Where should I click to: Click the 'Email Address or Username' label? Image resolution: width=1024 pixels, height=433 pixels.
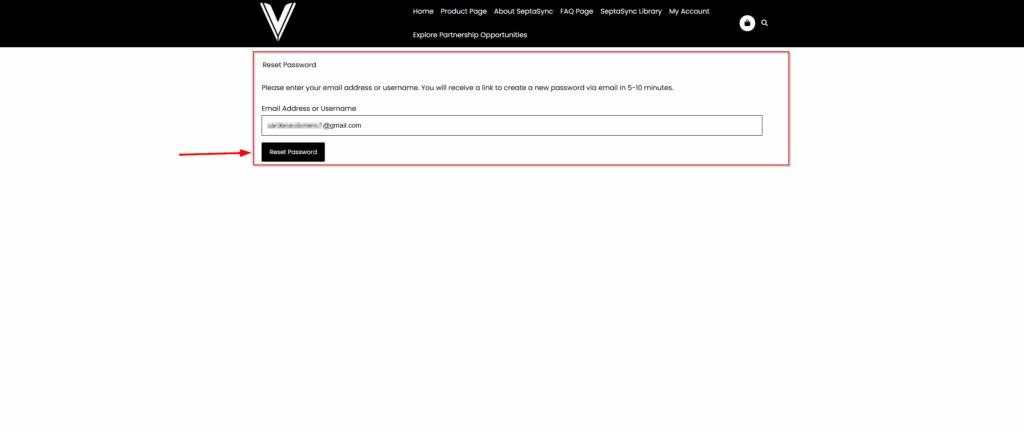[x=309, y=108]
